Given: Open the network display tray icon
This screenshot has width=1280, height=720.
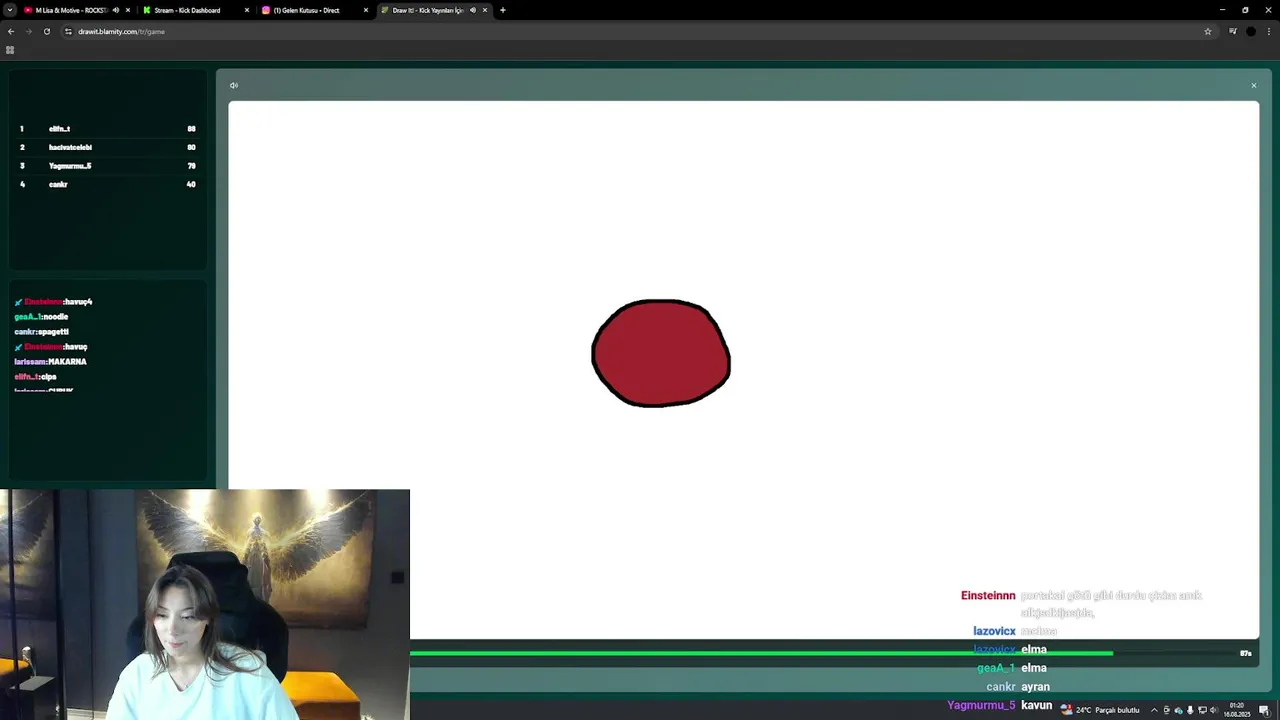Looking at the screenshot, I should click(x=1202, y=710).
